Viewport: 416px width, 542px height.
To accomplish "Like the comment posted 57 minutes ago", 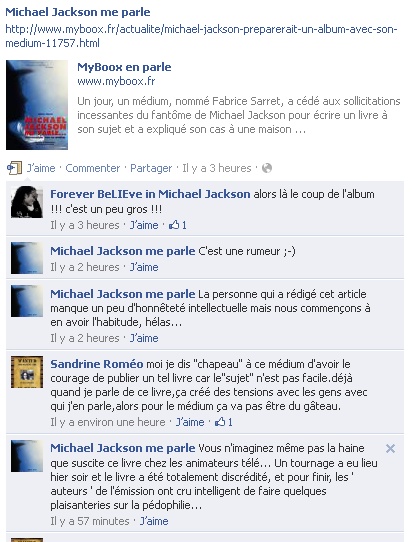I will 154,521.
